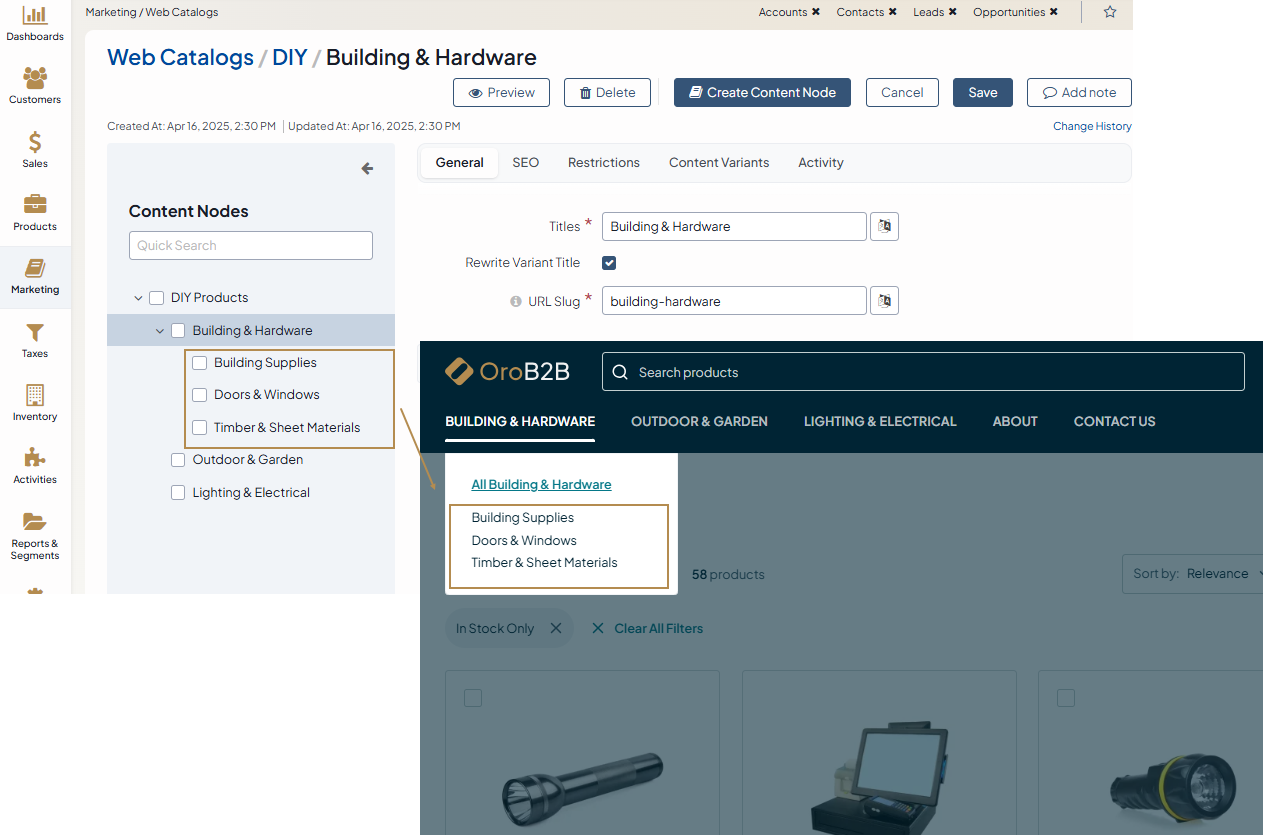
Task: Check the Outdoor & Garden node checkbox
Action: [178, 460]
